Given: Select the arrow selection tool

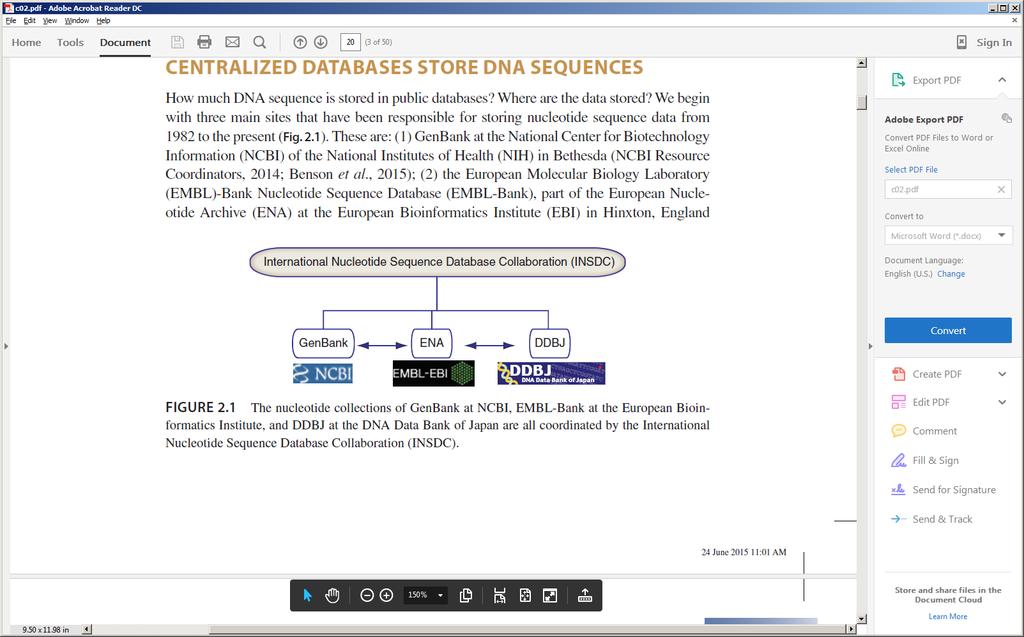Looking at the screenshot, I should (x=308, y=595).
